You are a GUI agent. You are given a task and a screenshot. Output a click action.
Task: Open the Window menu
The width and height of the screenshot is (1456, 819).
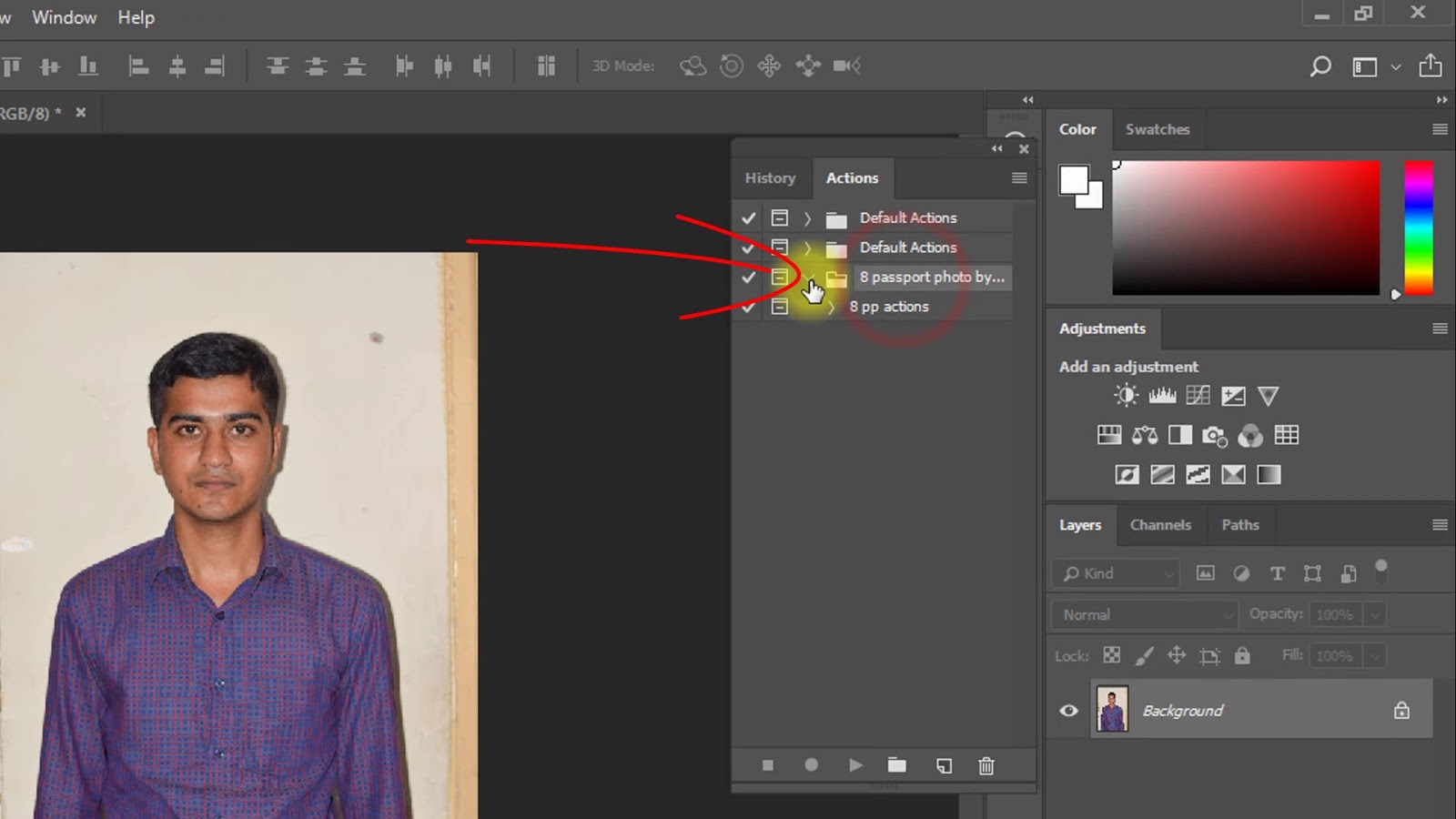pos(64,17)
